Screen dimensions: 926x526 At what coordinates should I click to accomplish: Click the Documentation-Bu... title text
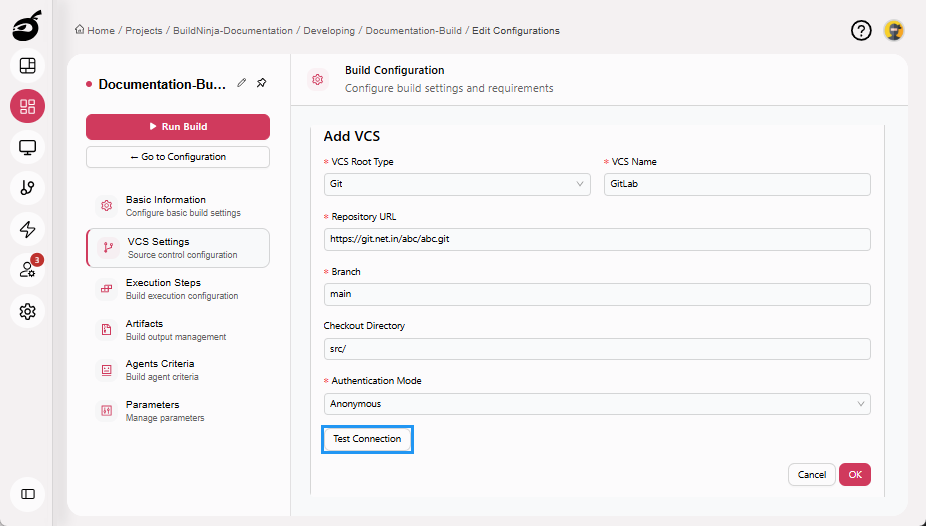(162, 84)
